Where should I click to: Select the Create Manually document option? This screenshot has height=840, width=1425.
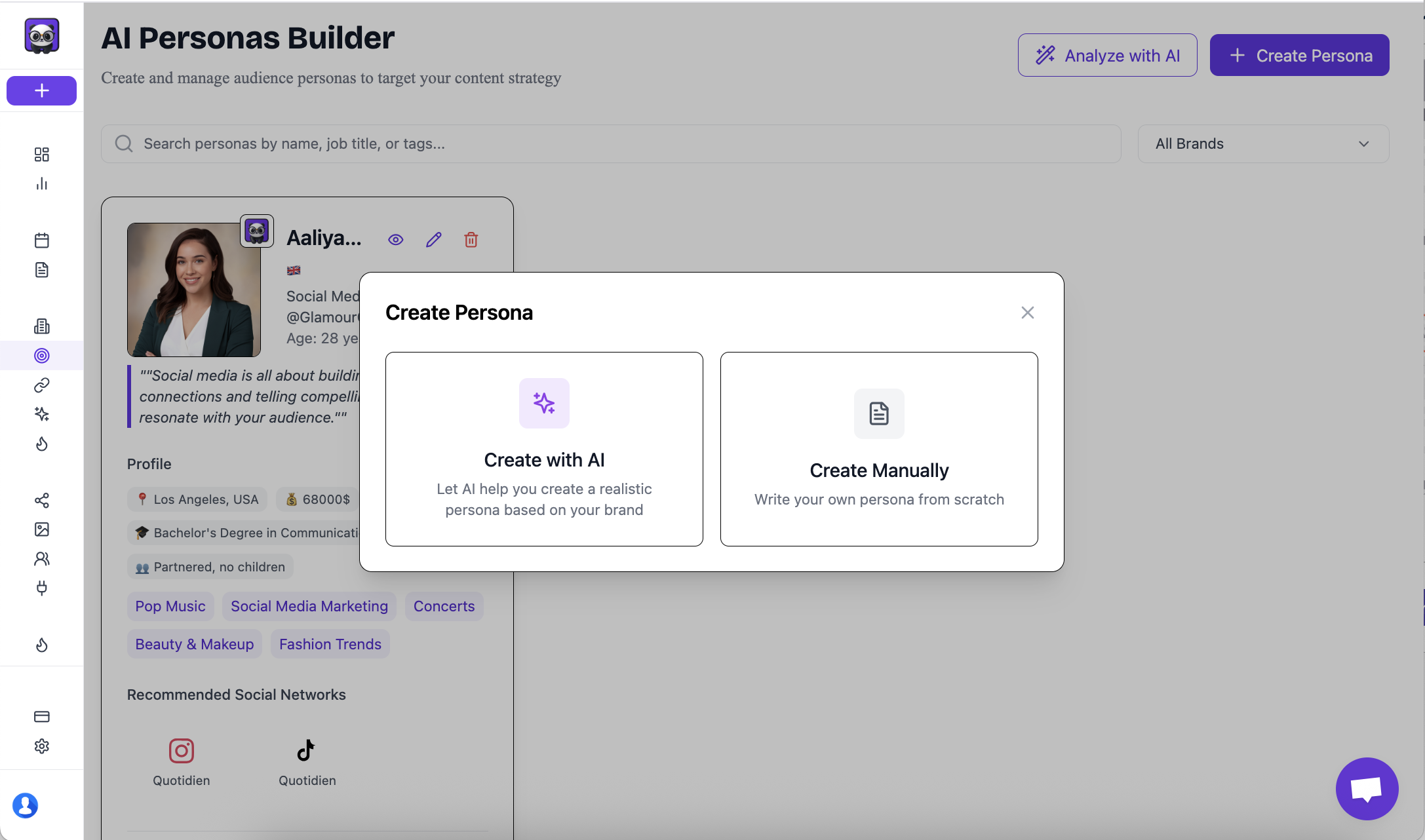point(879,449)
